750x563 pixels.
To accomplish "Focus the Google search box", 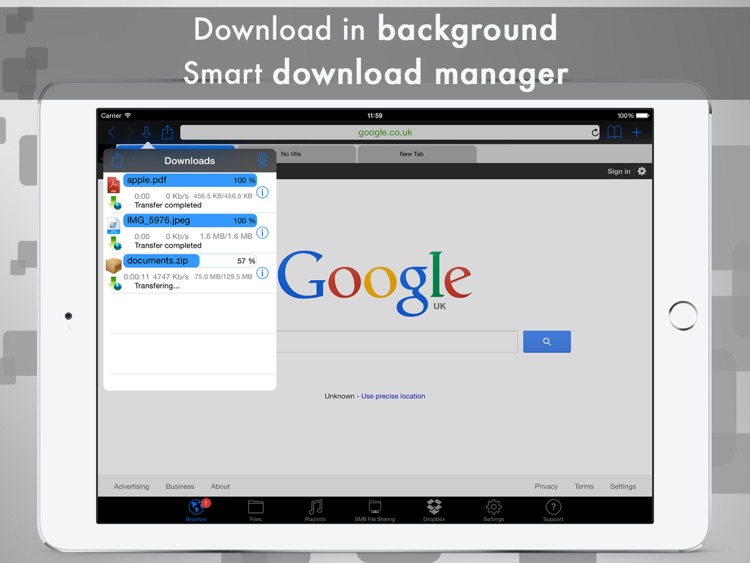I will pyautogui.click(x=397, y=342).
